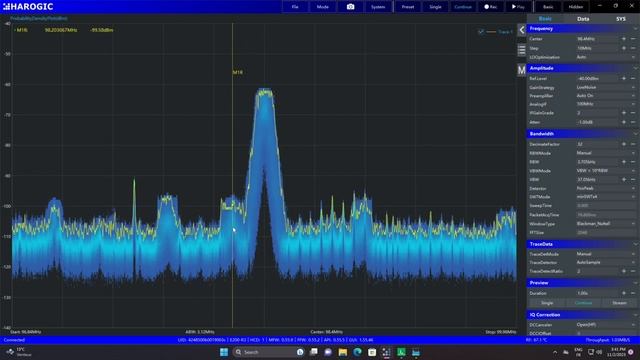Increase frequency Step with plus icon
This screenshot has height=360, width=640.
(624, 48)
